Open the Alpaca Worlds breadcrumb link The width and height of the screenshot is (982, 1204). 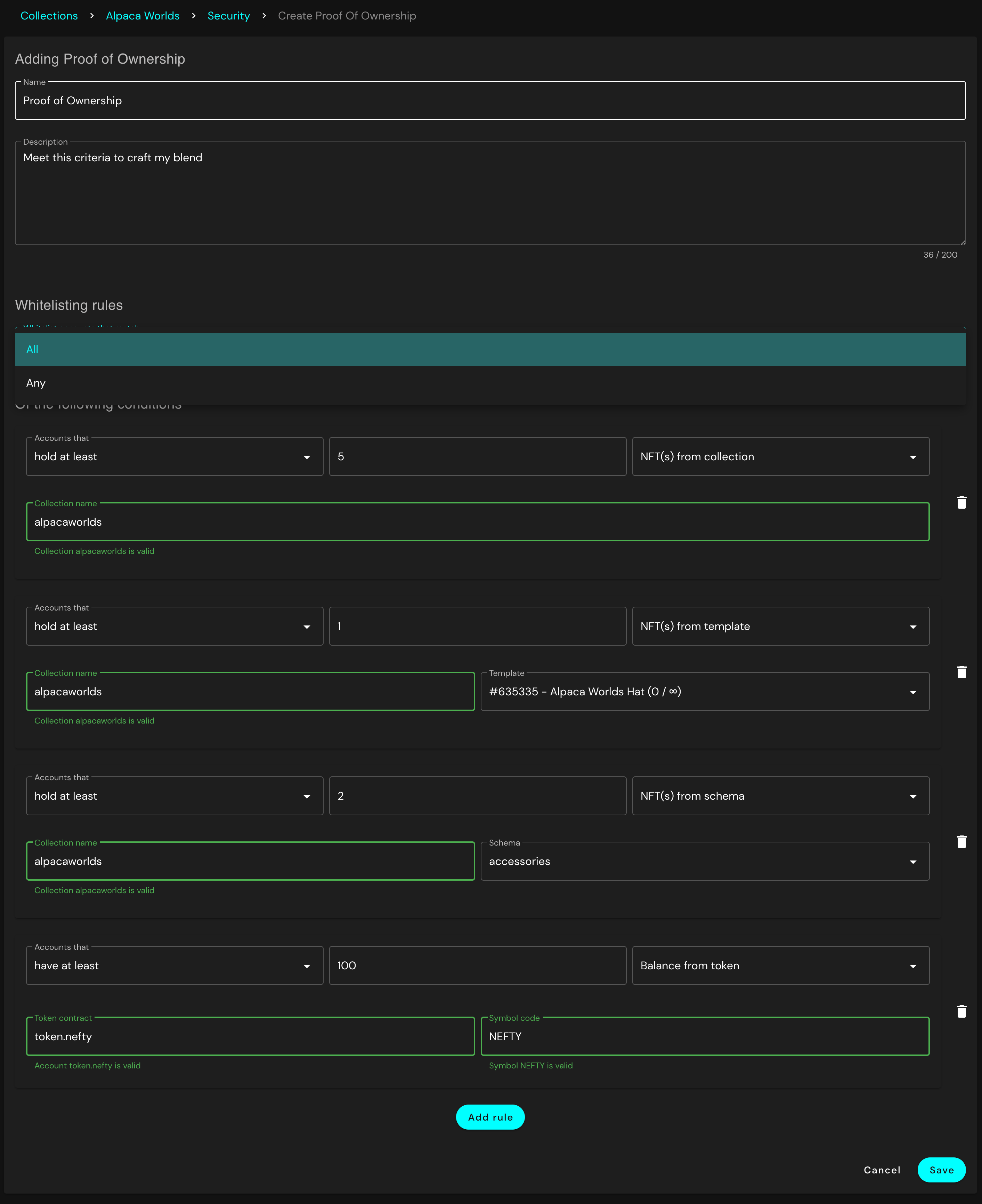pyautogui.click(x=143, y=16)
